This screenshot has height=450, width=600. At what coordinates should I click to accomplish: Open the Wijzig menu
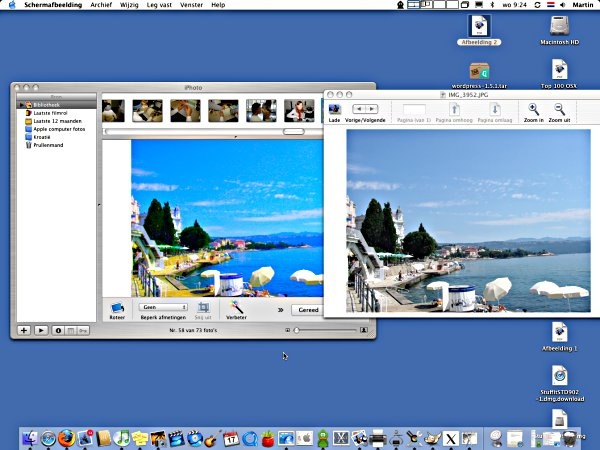129,5
